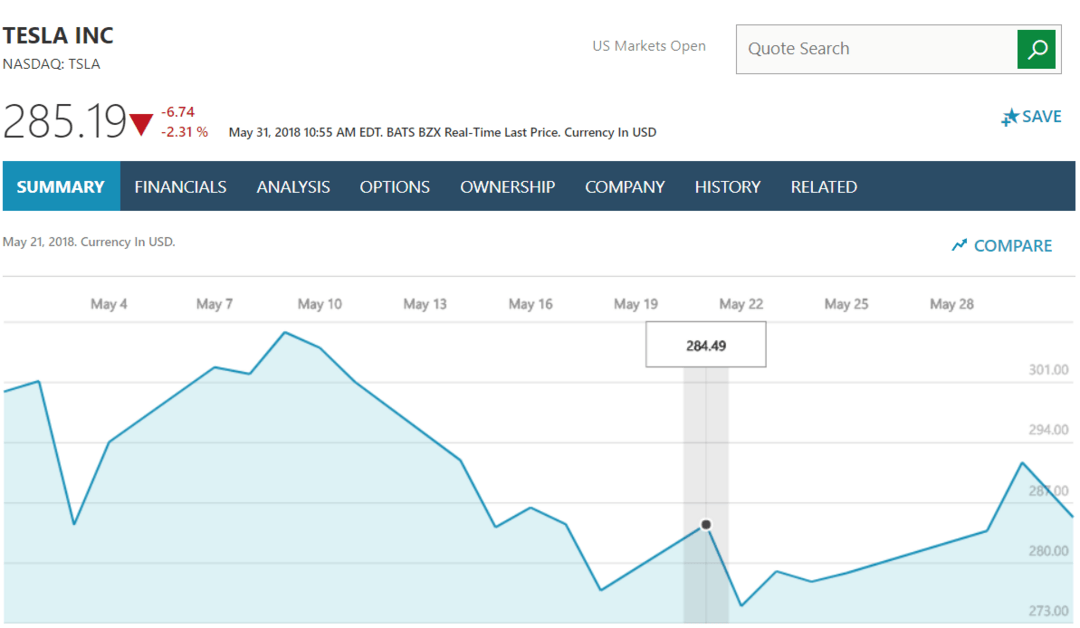View the Ownership tab
Screen dimensions: 1080x628
[x=508, y=187]
